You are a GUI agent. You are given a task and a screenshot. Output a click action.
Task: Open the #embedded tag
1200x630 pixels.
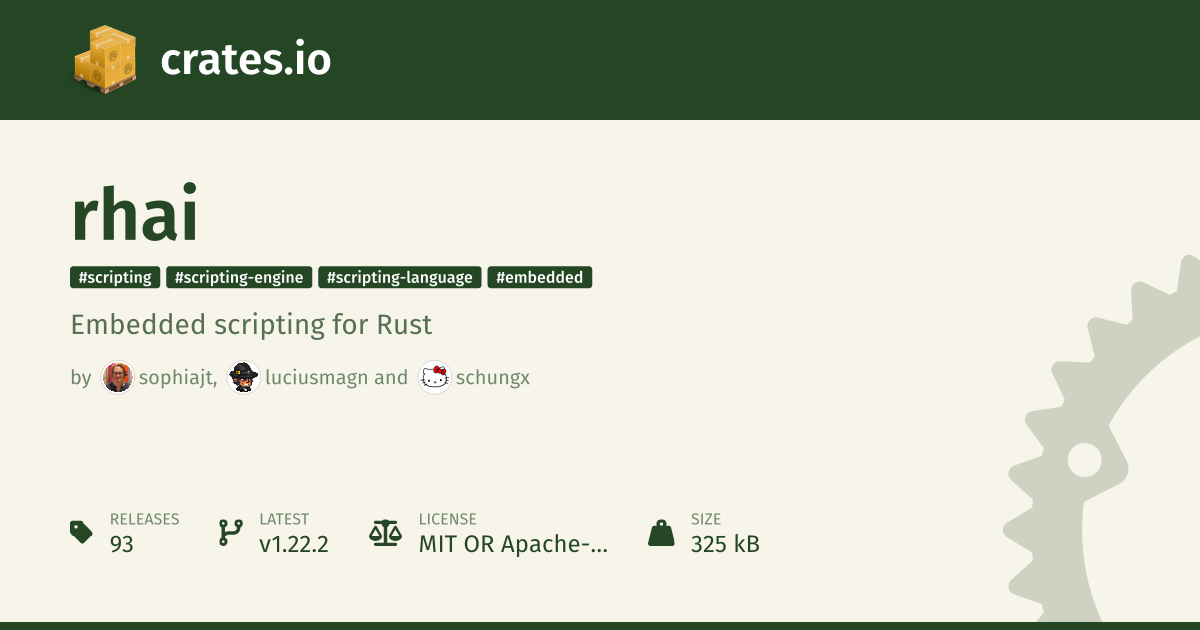(540, 277)
